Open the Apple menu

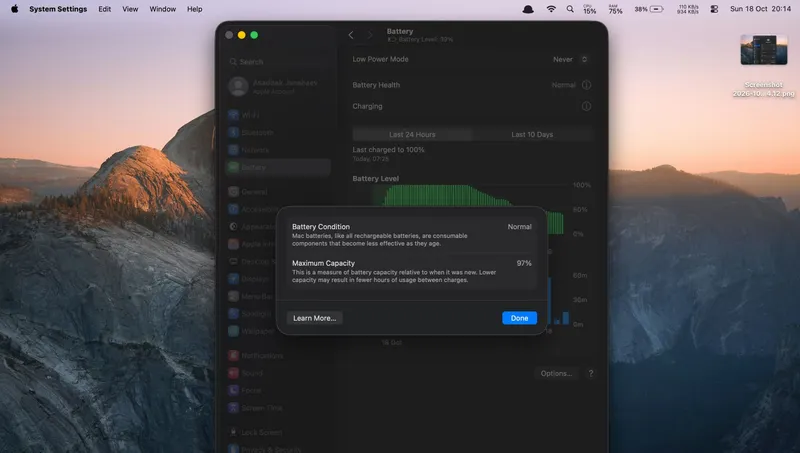(15, 9)
